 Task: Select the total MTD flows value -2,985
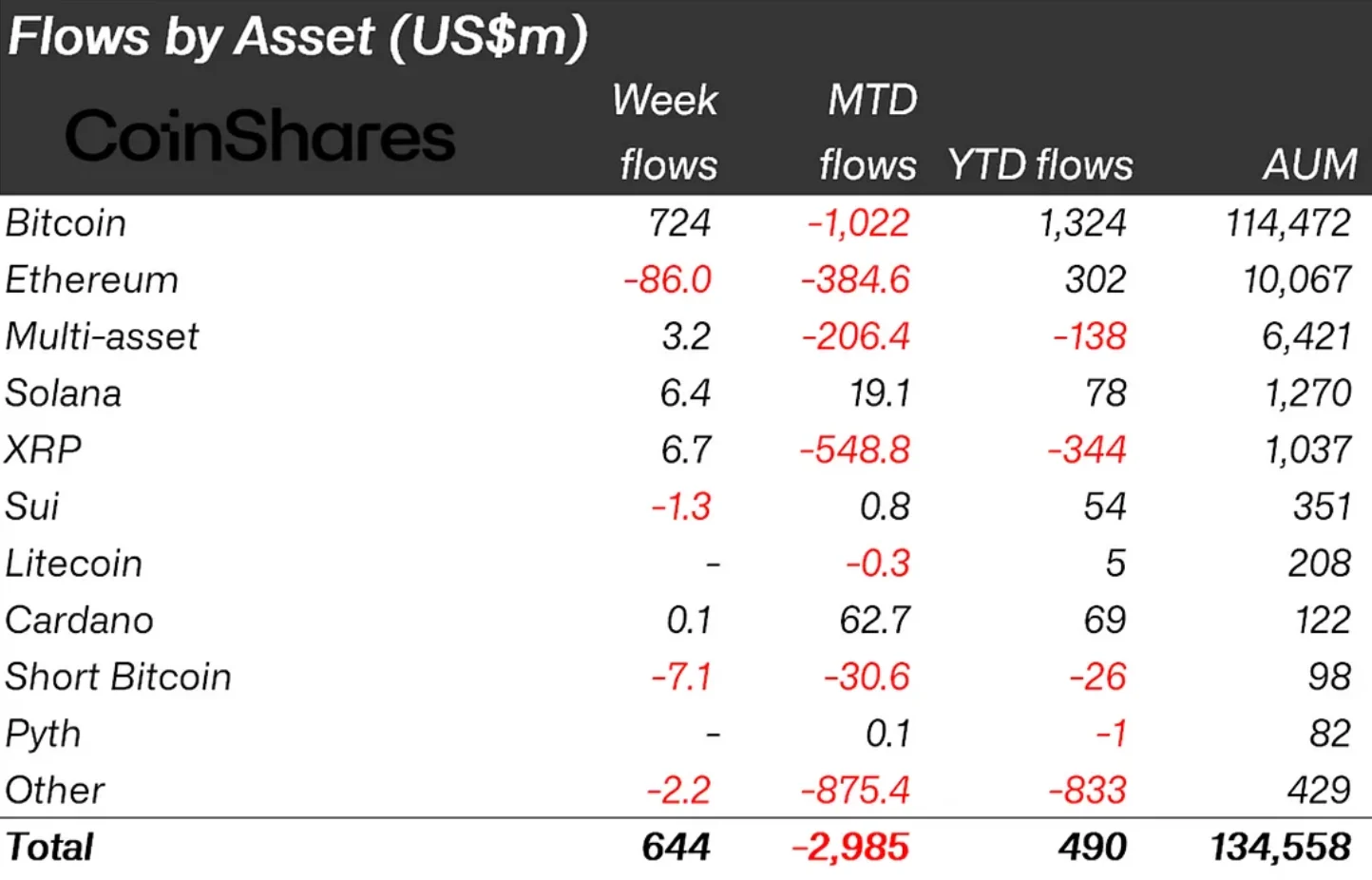click(850, 847)
